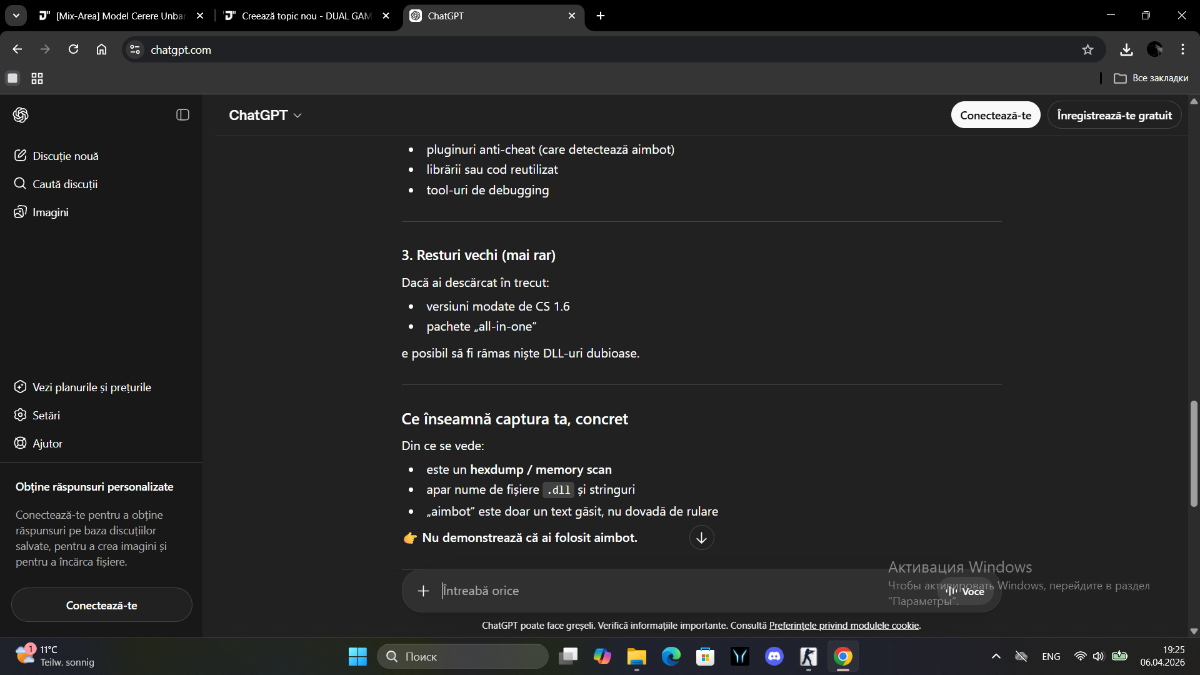The image size is (1200, 675).
Task: Start a new chat via Discuție nouă
Action: click(x=65, y=156)
